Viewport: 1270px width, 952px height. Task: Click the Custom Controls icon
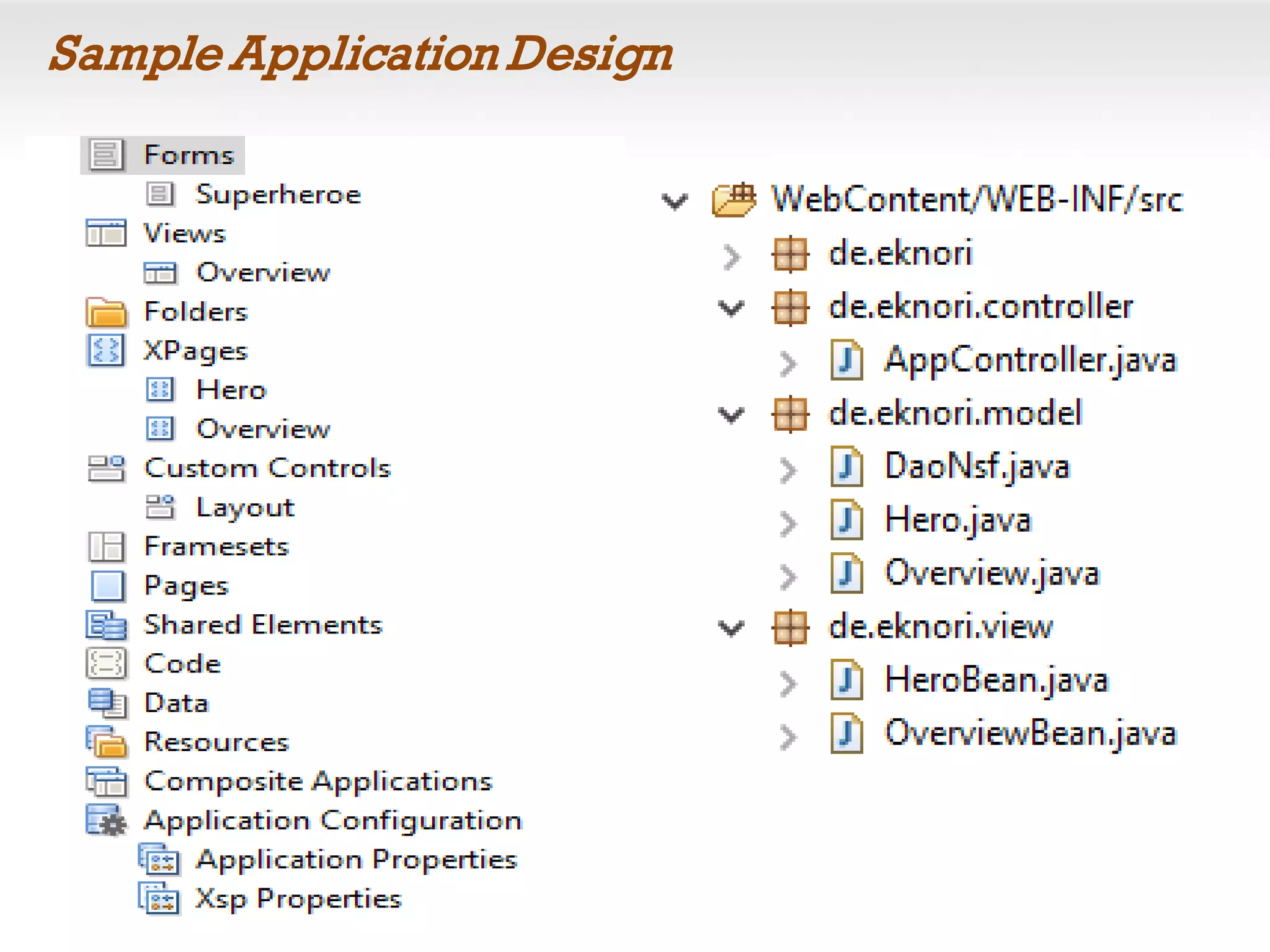(x=105, y=468)
